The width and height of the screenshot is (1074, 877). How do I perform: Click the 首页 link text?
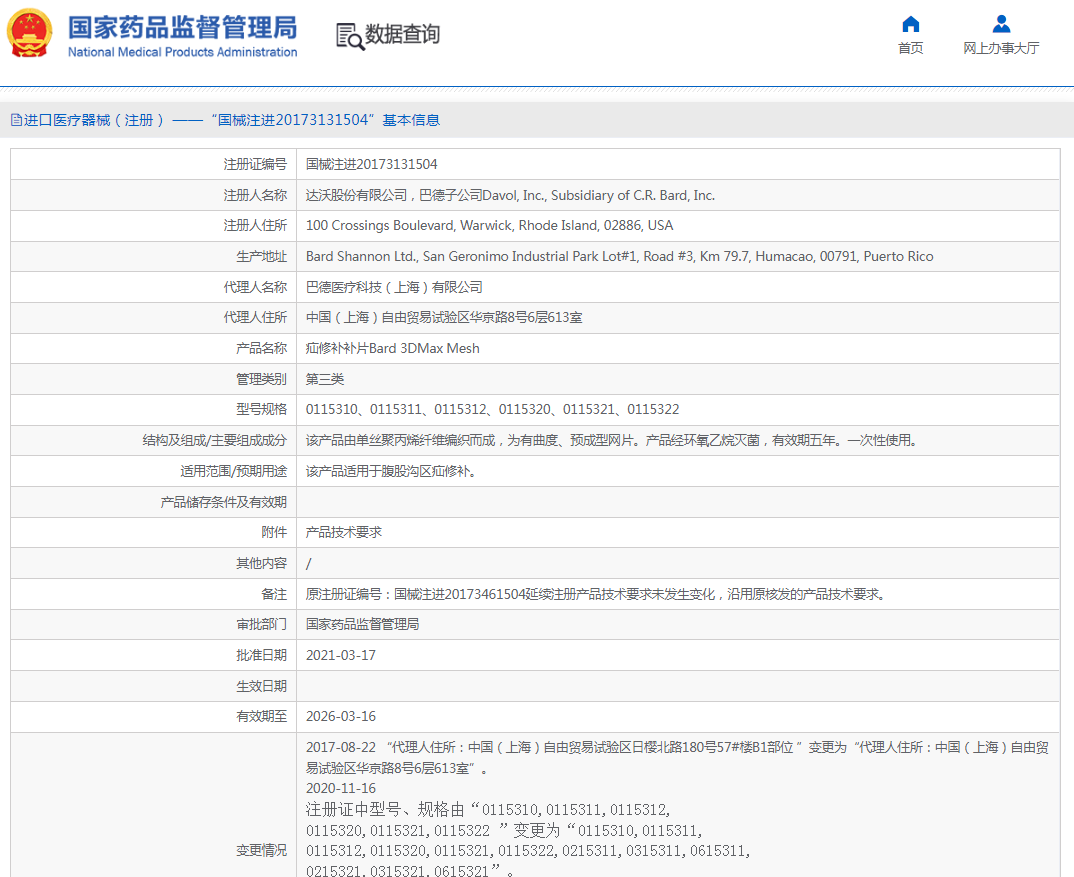coord(910,48)
